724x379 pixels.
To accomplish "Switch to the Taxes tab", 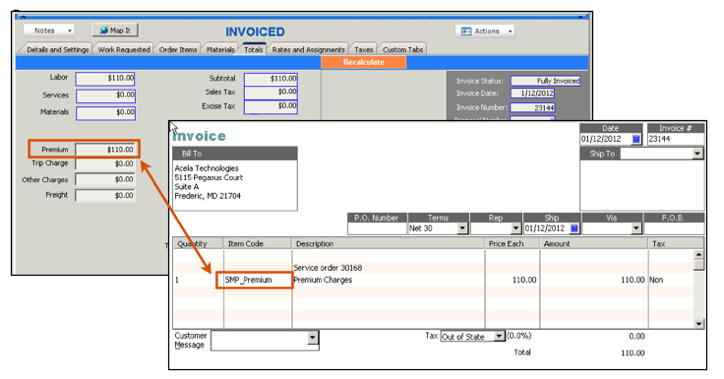I will 364,49.
